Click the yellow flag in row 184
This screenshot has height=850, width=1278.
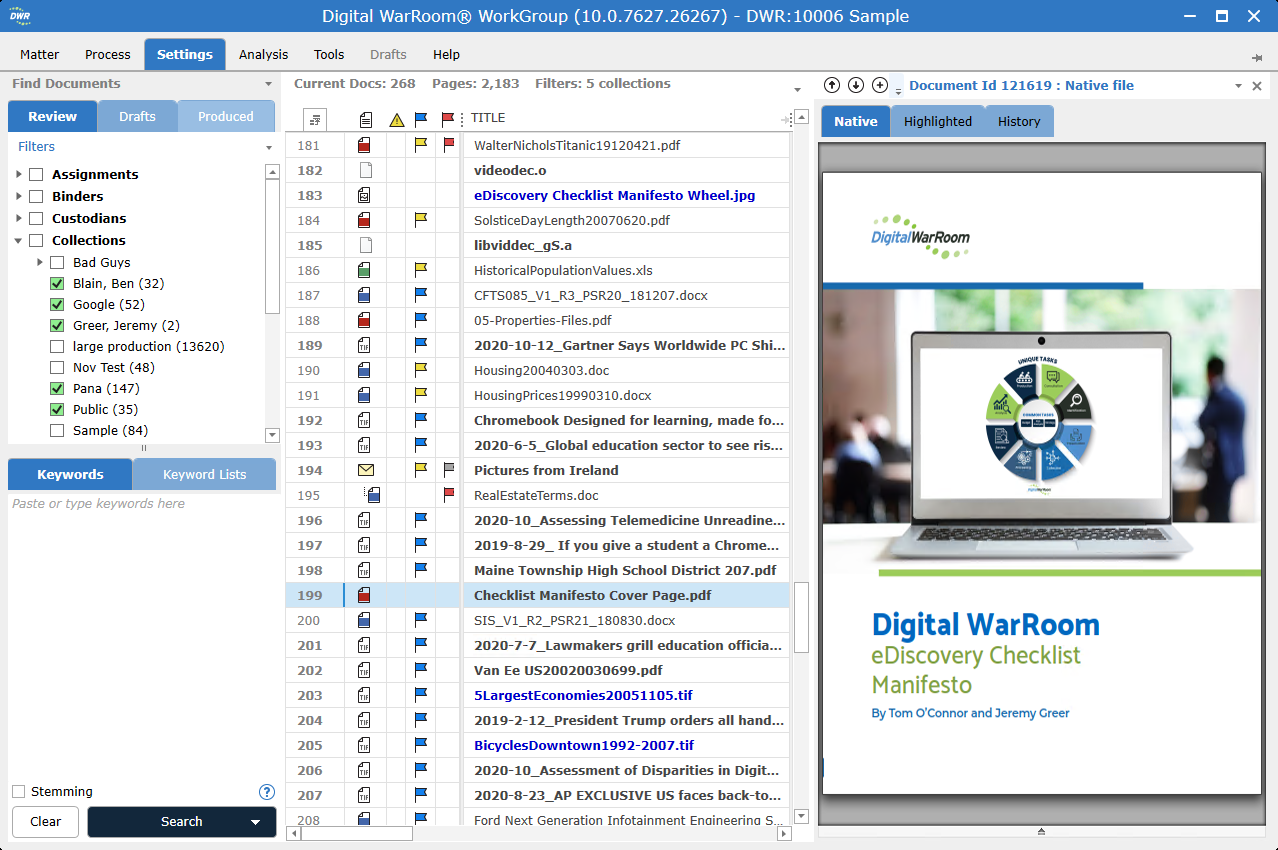421,220
